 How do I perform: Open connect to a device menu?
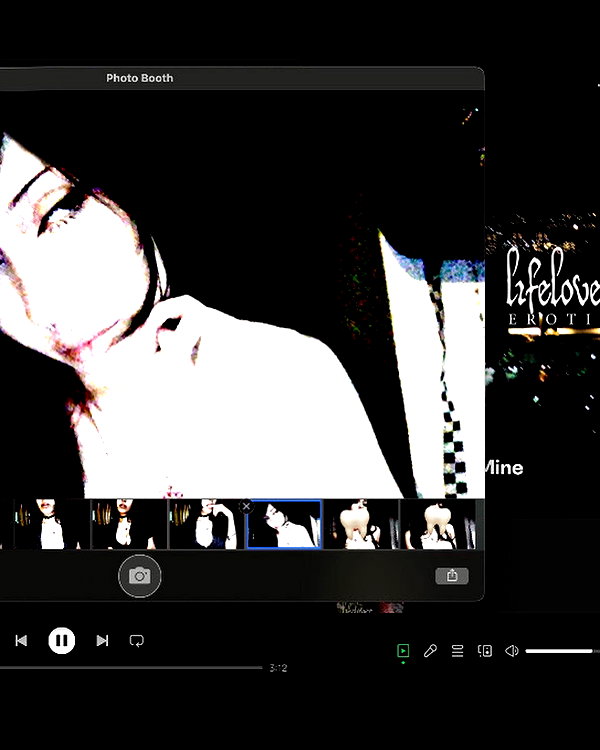click(x=485, y=651)
